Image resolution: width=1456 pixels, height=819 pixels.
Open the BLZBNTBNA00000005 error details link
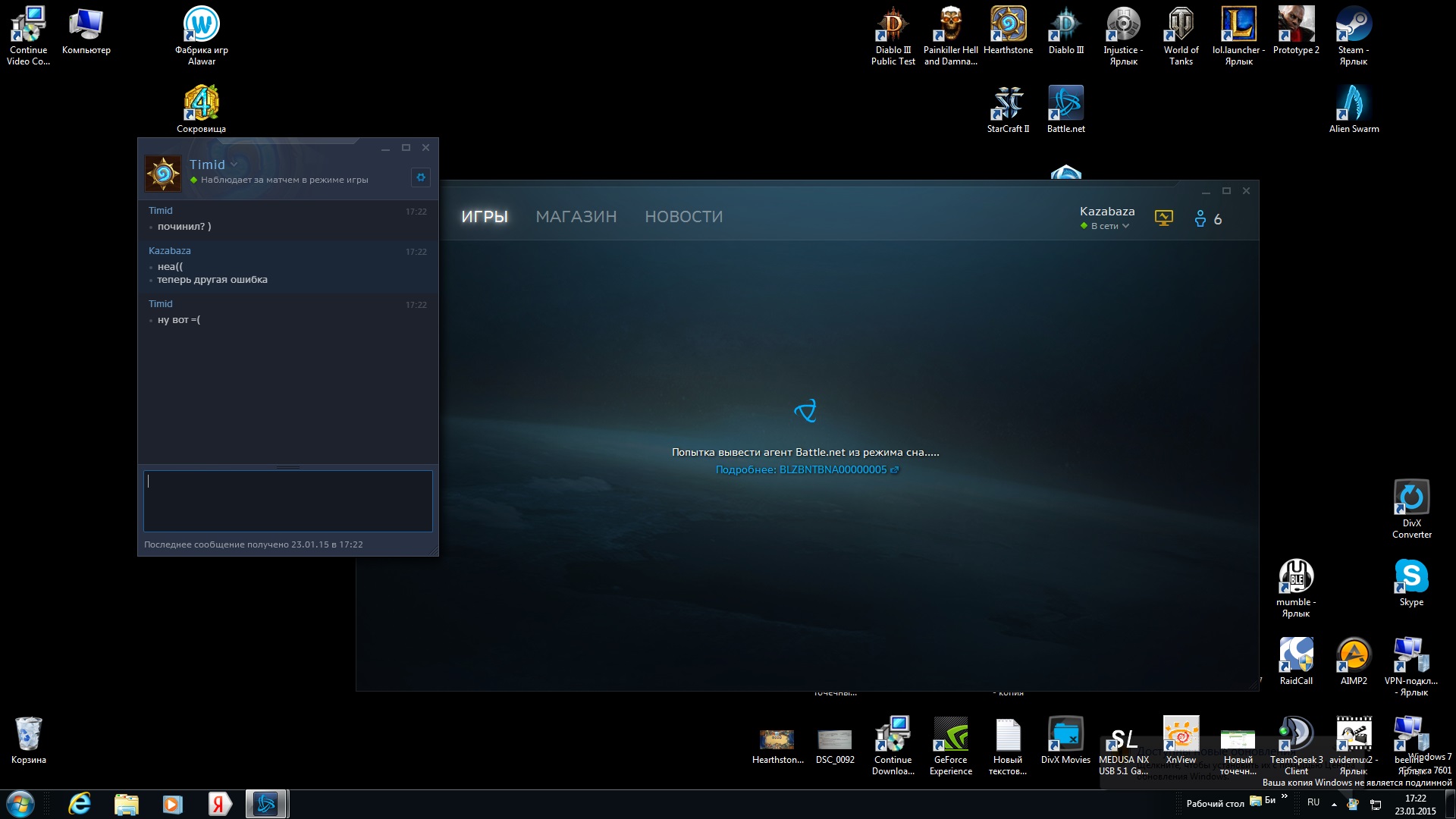(807, 469)
